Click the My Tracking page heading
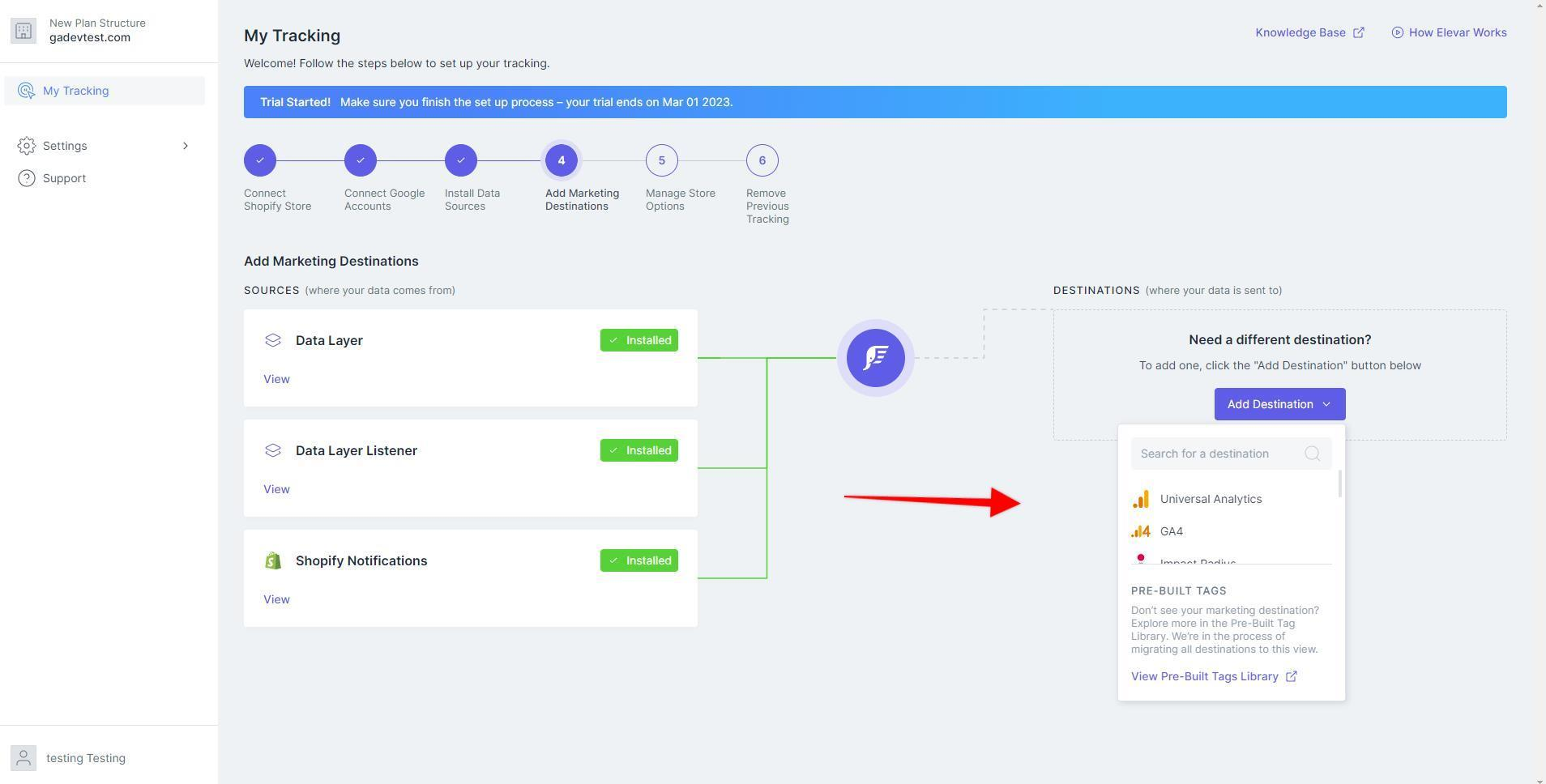 (292, 36)
